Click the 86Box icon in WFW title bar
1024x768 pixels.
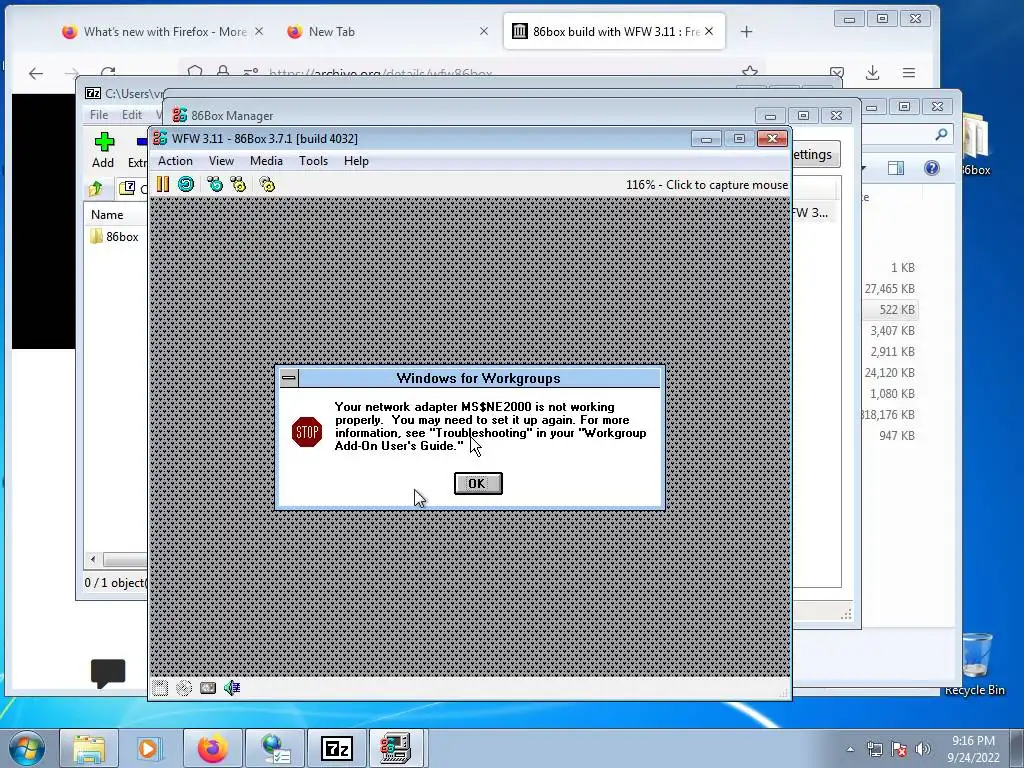pos(160,138)
